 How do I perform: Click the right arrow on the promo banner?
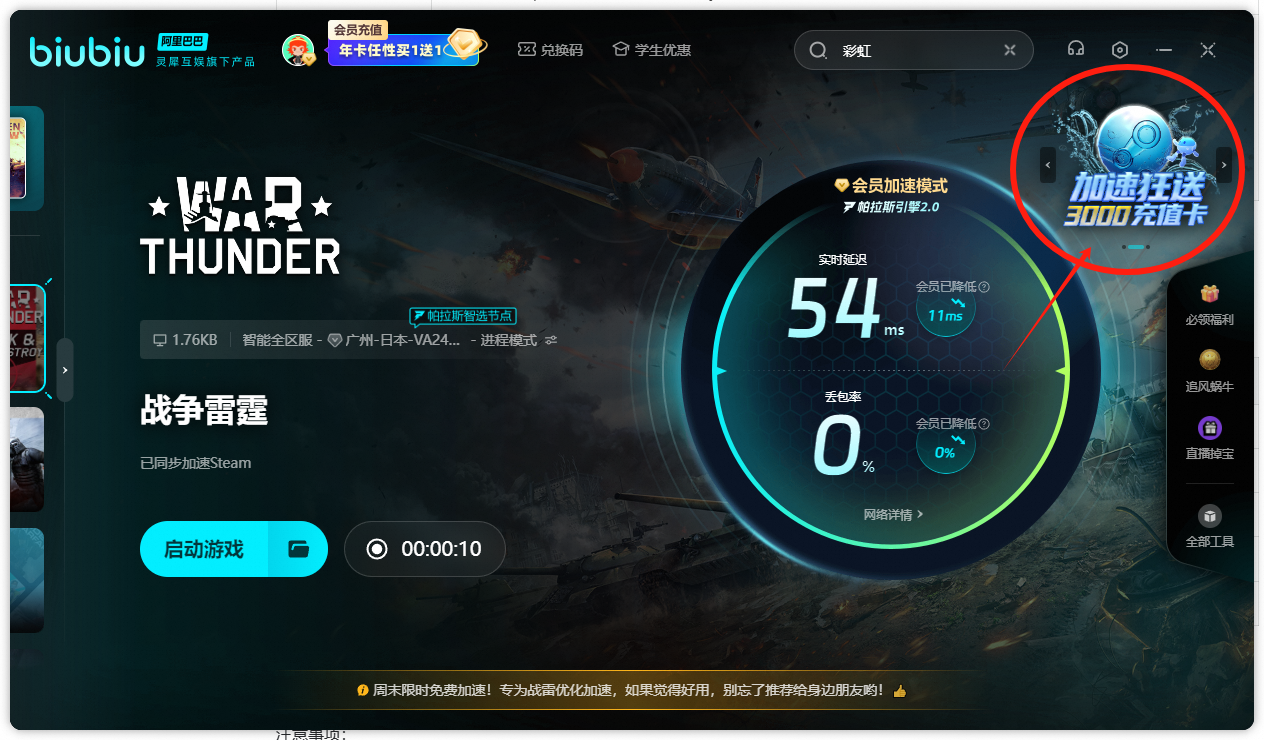coord(1223,164)
